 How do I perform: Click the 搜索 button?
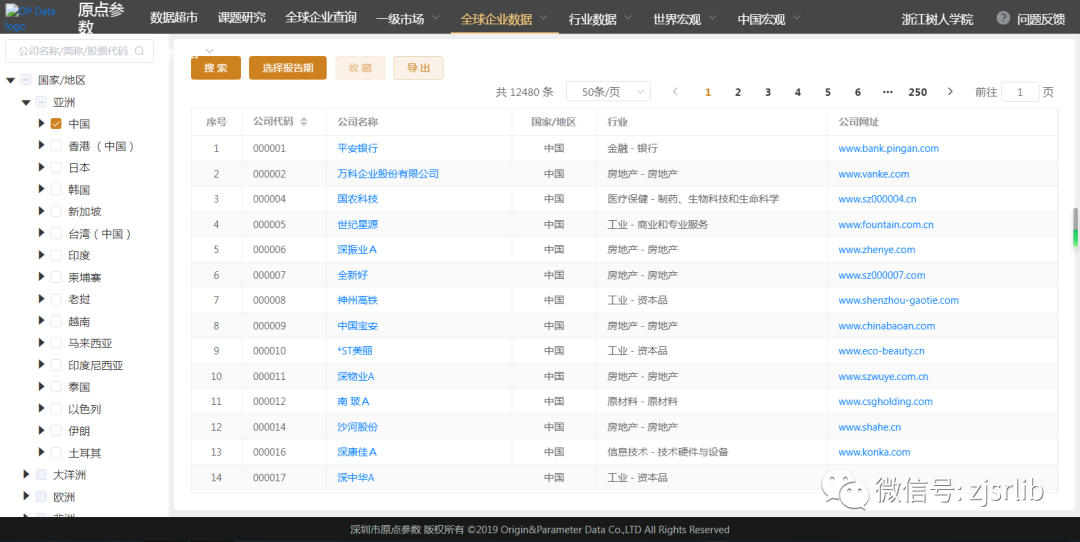[x=216, y=67]
